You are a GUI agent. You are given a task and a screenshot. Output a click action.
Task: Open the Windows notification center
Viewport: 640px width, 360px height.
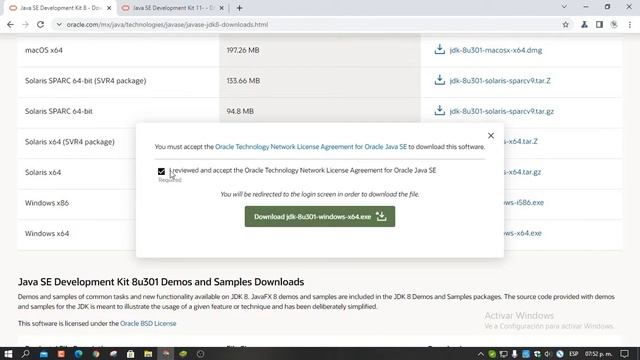coord(624,354)
